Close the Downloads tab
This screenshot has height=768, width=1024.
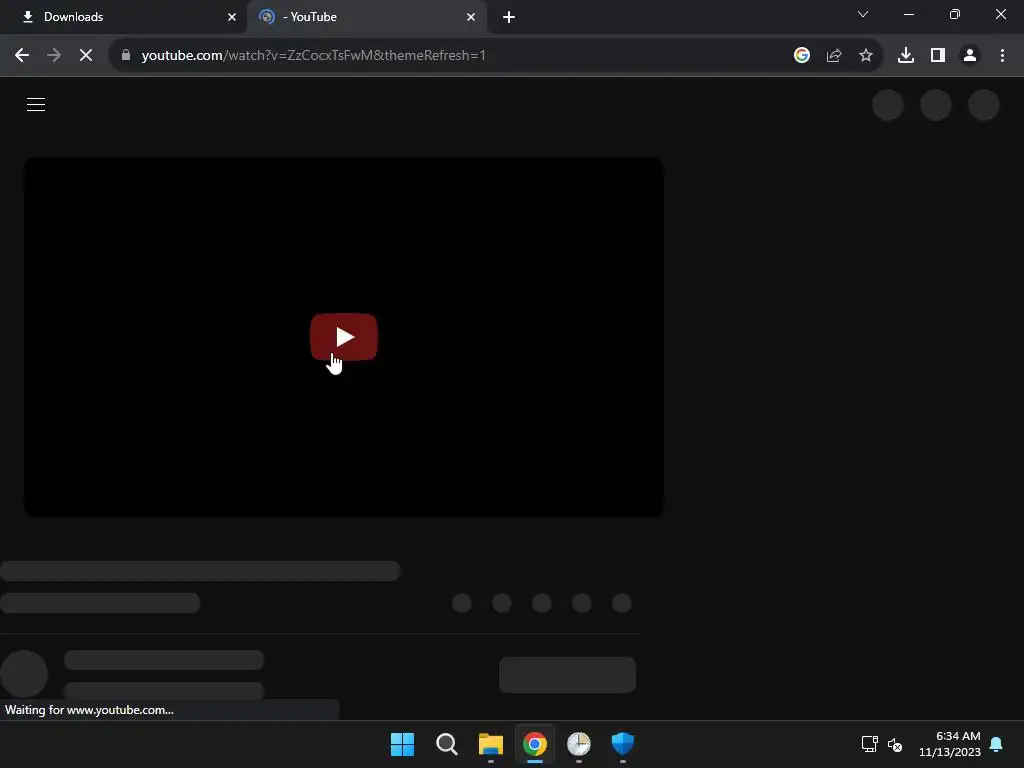232,17
